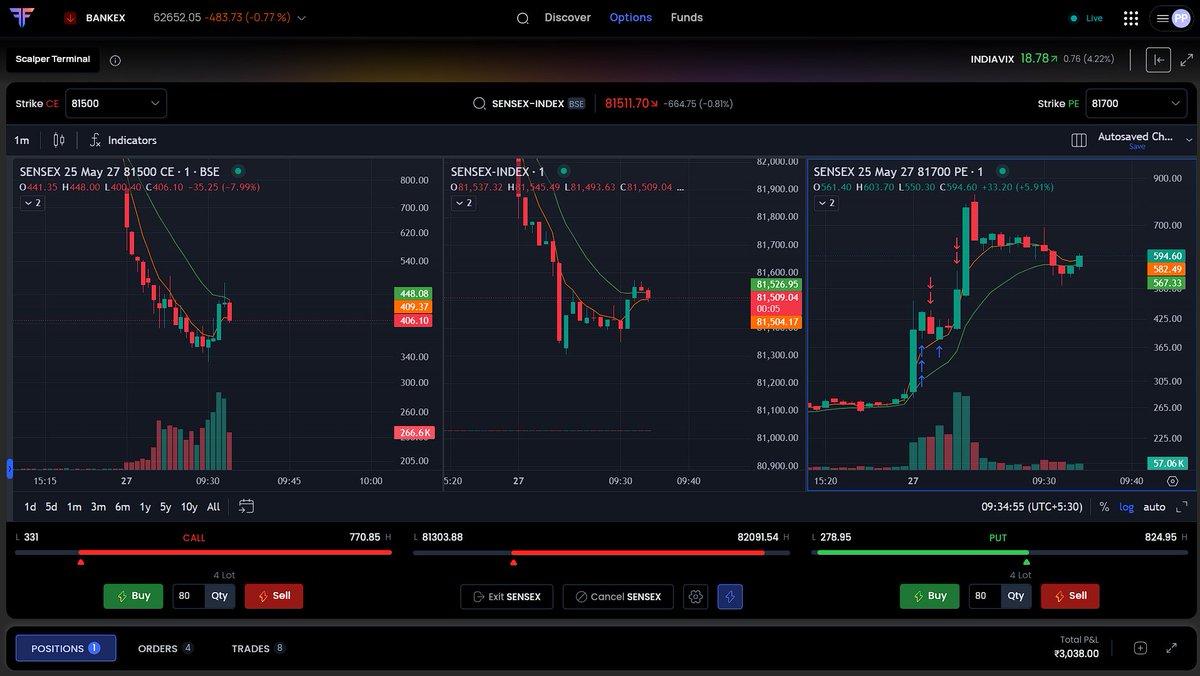Click the SENSEX index low-high range bar
Screen dimensions: 1200x676
tap(601, 552)
